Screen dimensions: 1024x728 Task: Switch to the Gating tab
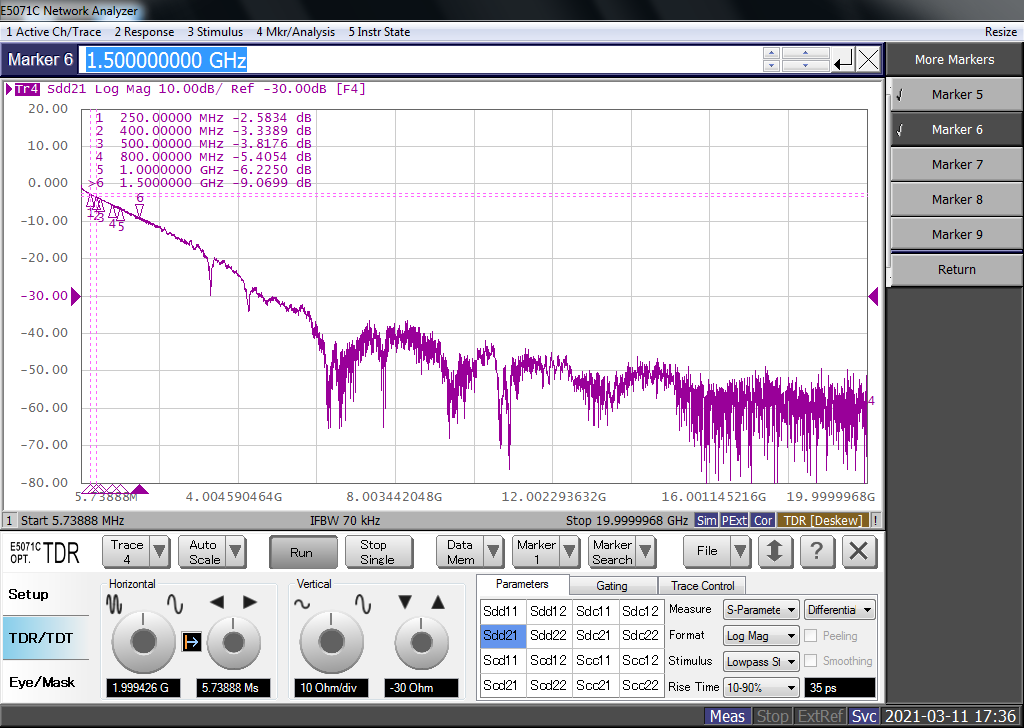tap(612, 586)
